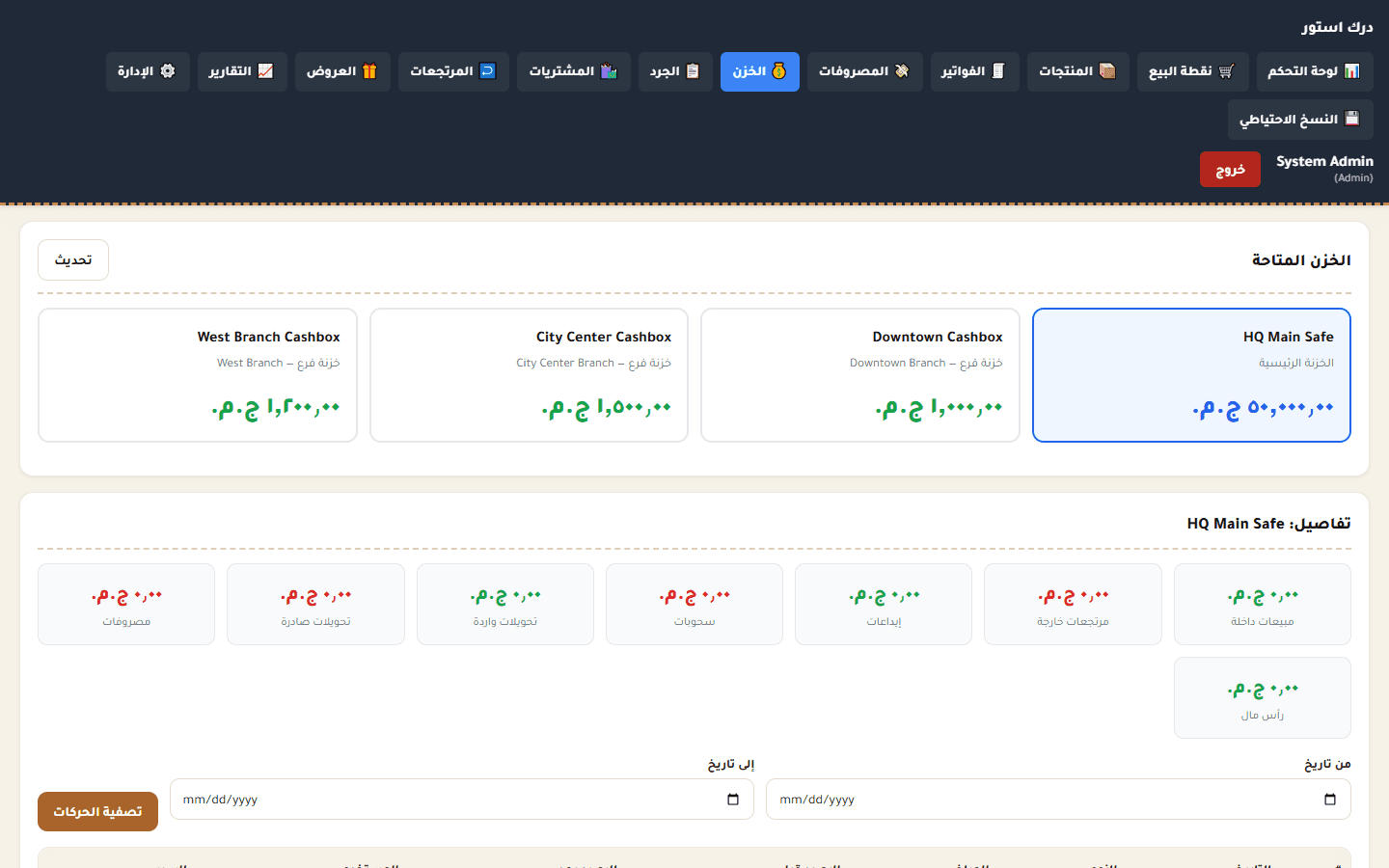Click the floppy disk icon beside النسخ الاحتياطي
This screenshot has height=868, width=1389.
point(1351,119)
